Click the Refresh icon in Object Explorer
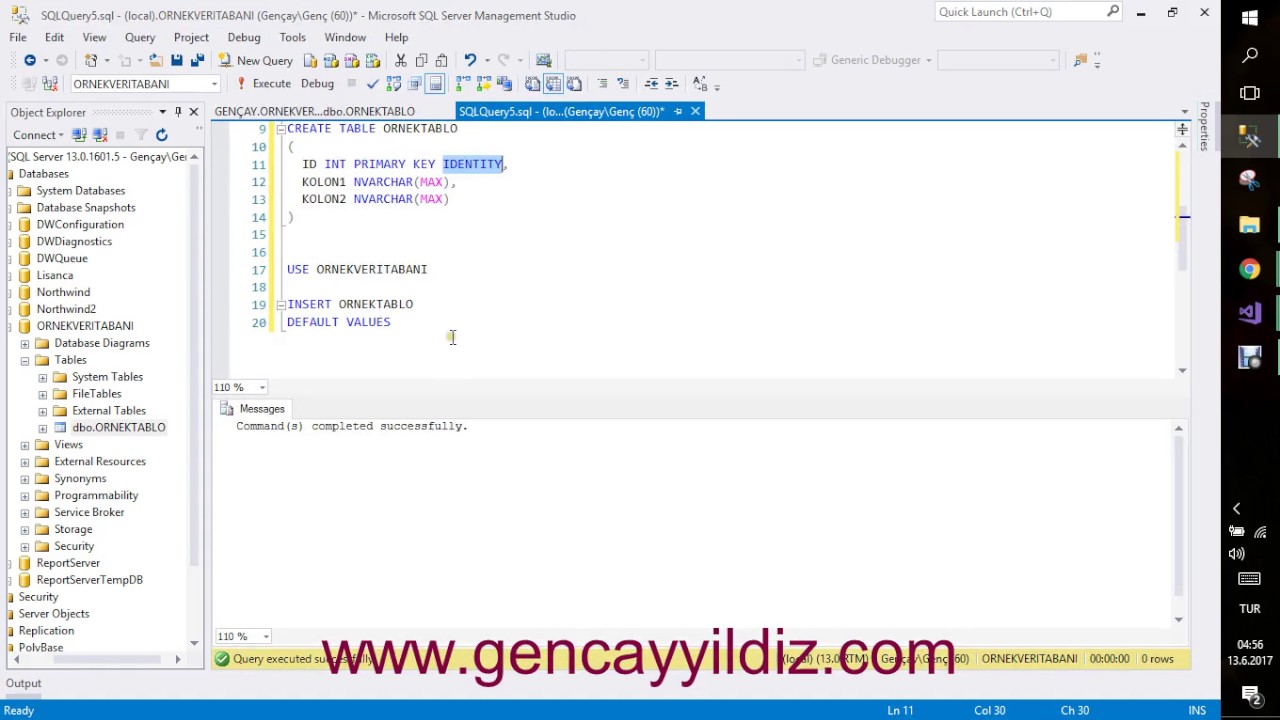Image resolution: width=1280 pixels, height=720 pixels. tap(162, 135)
